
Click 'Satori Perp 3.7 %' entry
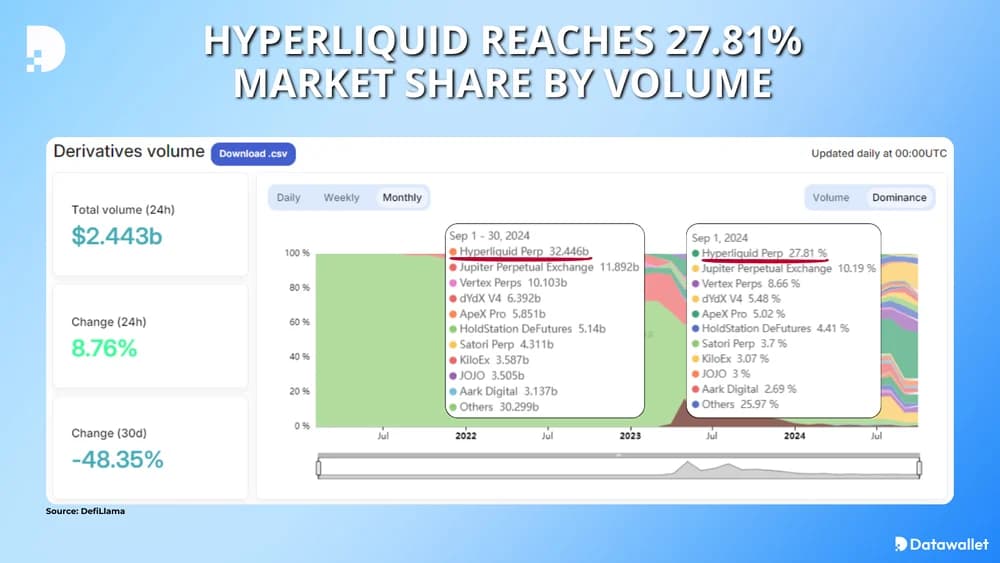739,344
